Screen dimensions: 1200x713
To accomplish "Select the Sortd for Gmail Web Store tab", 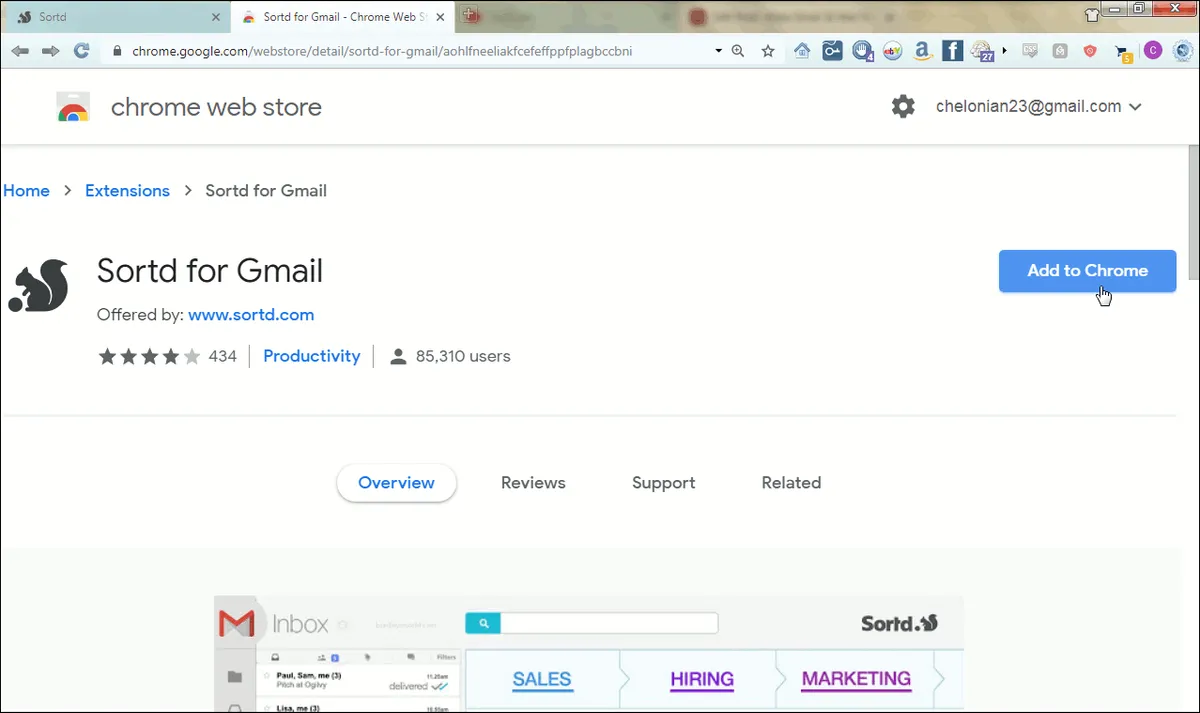I will pyautogui.click(x=340, y=17).
